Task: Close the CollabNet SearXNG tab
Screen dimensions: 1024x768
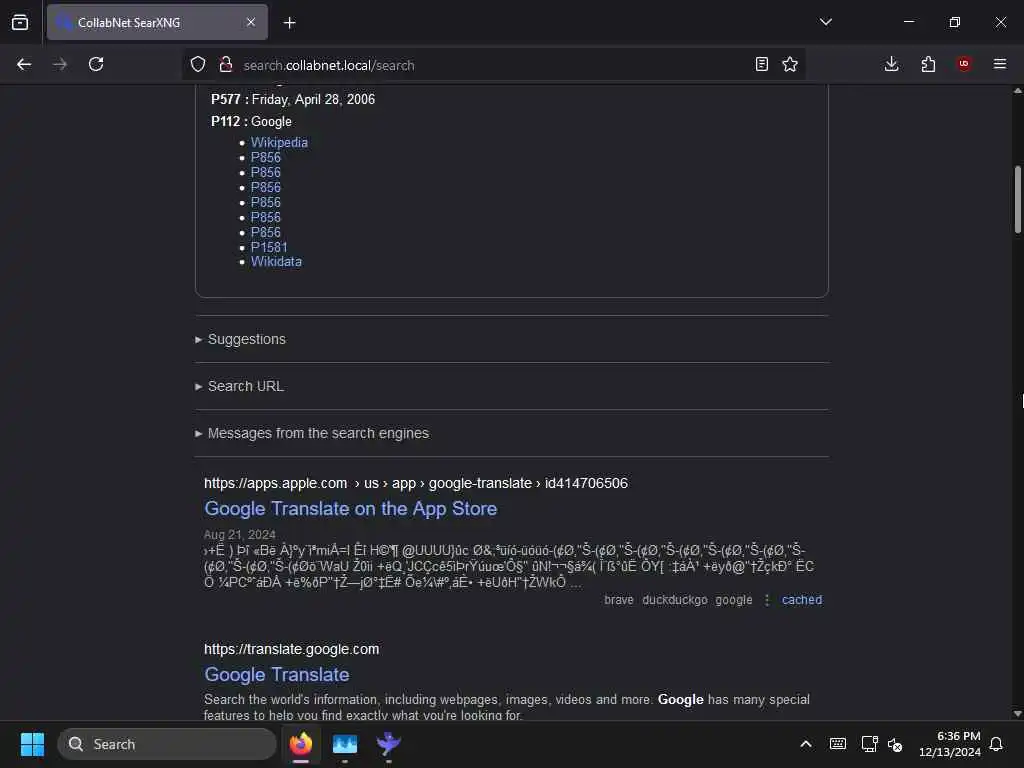Action: pyautogui.click(x=251, y=22)
